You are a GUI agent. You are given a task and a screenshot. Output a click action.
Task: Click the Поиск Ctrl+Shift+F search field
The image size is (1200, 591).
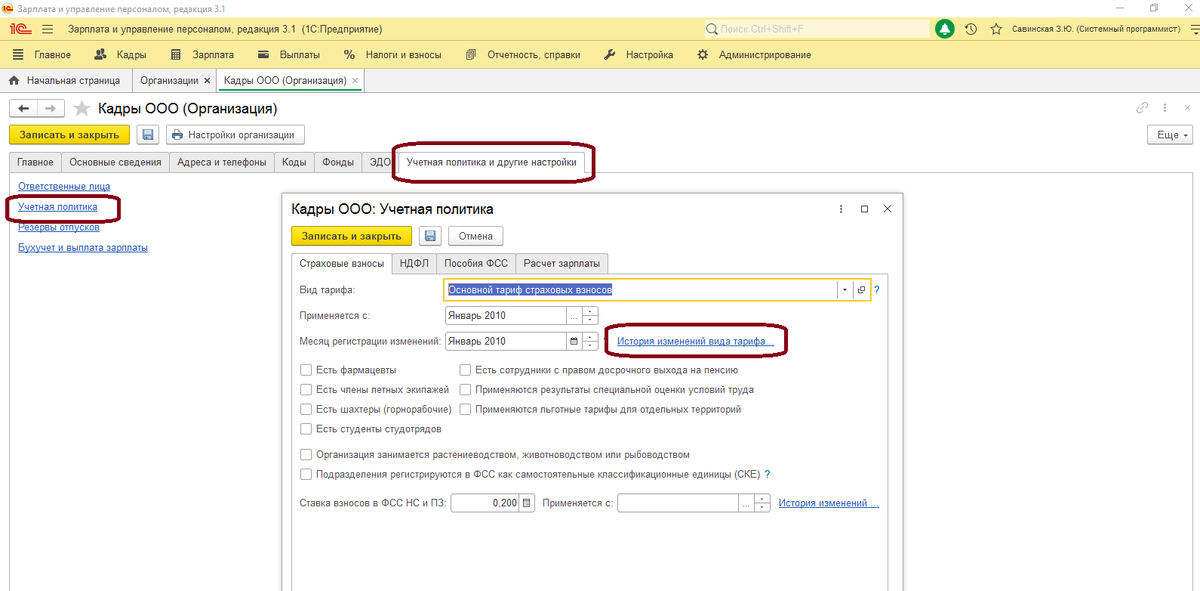816,29
